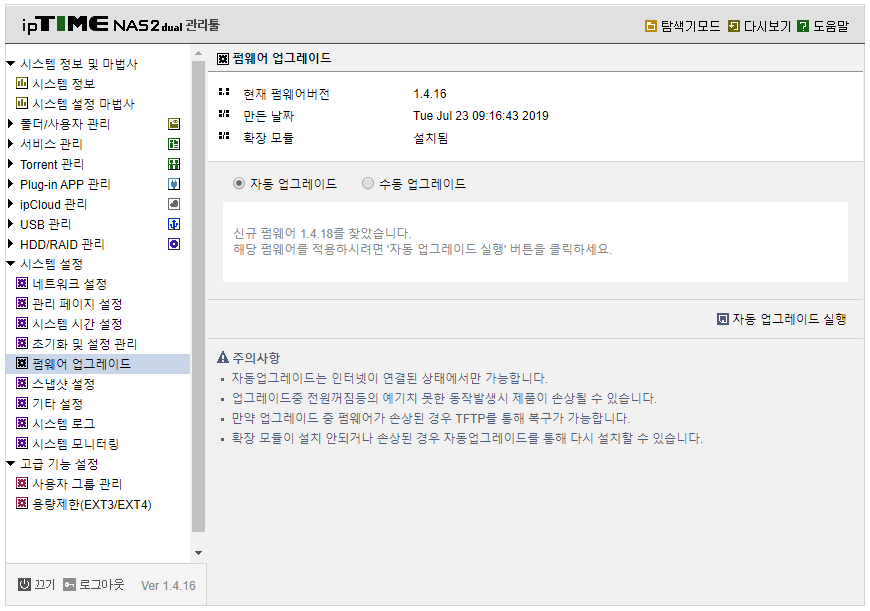870x611 pixels.
Task: Click the purple icon beside 스냅샷 설정
Action: tap(22, 383)
